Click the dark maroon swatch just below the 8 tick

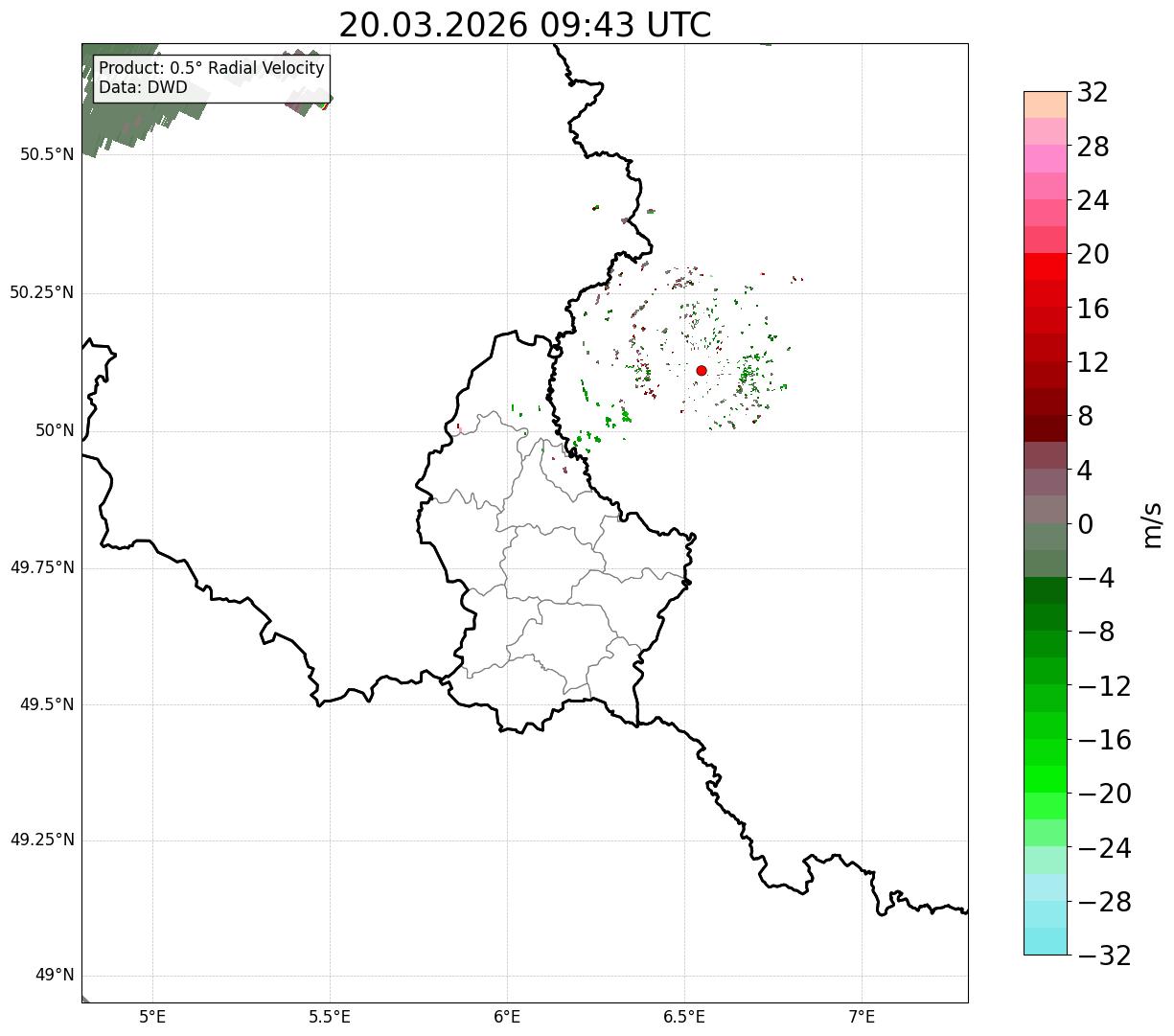(1046, 428)
